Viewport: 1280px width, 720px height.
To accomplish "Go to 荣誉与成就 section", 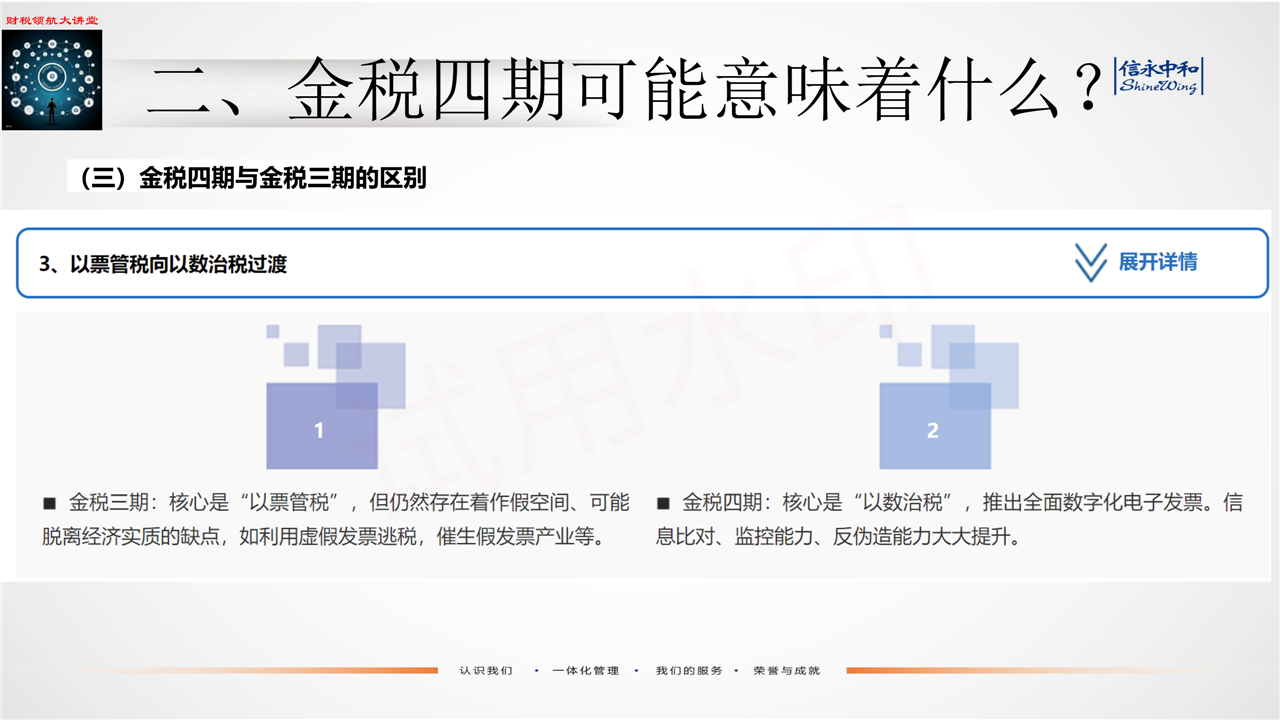I will coord(787,670).
